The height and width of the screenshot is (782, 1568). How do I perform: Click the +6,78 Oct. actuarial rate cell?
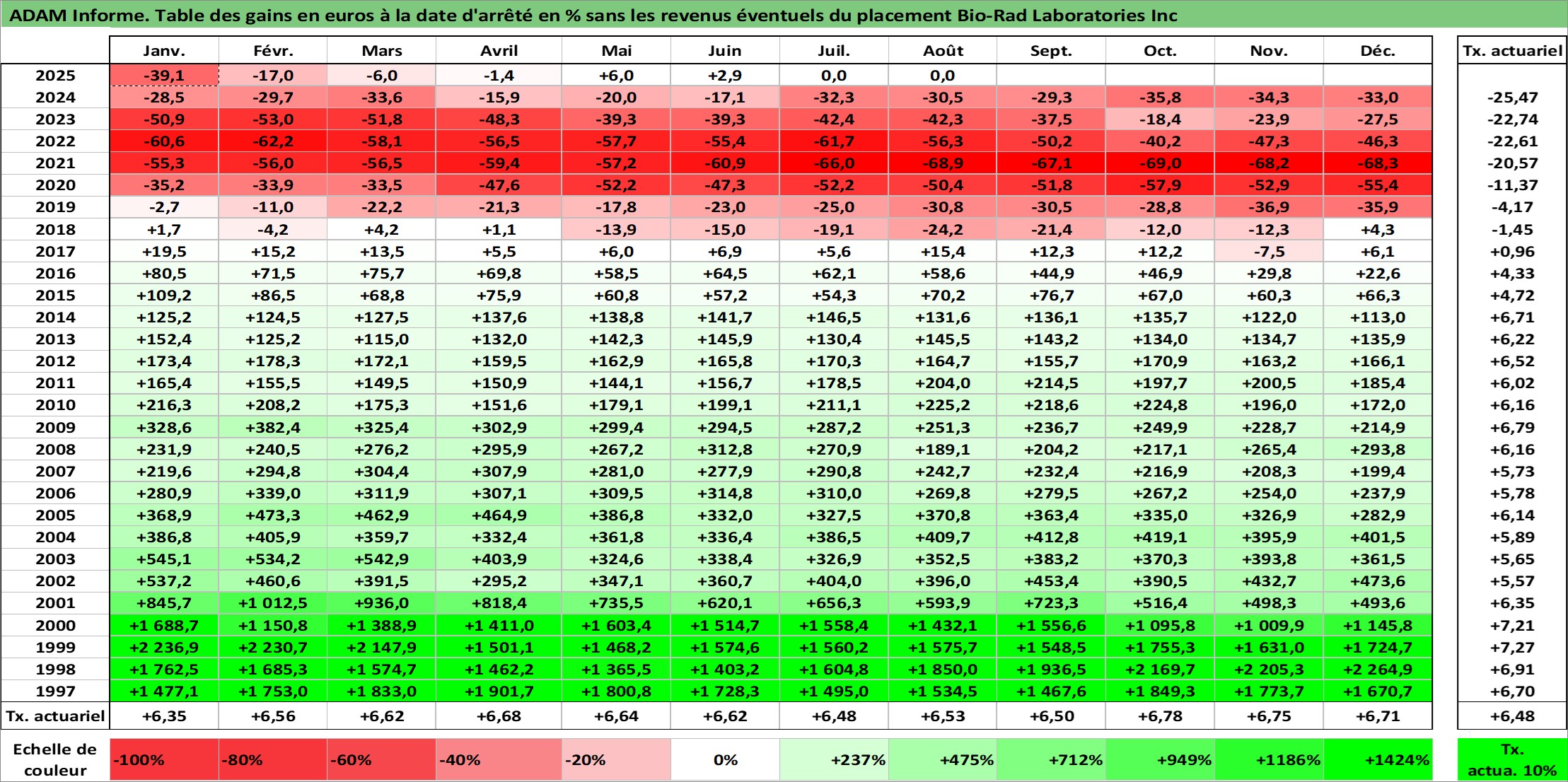[x=1160, y=716]
